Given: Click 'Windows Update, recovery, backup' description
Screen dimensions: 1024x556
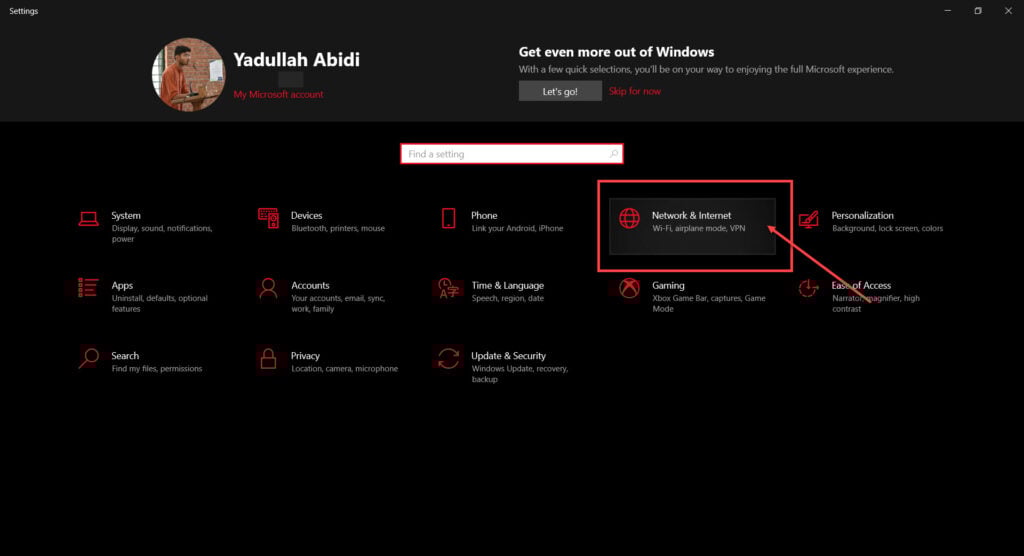Looking at the screenshot, I should pos(519,374).
